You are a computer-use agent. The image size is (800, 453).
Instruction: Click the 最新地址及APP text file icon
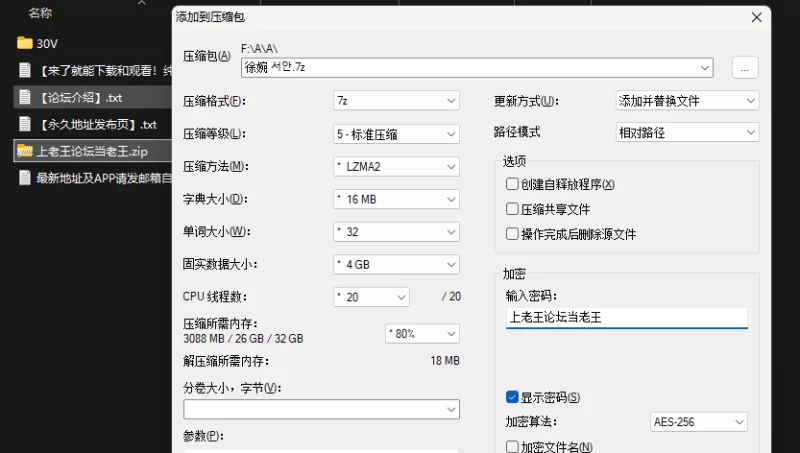[x=24, y=178]
